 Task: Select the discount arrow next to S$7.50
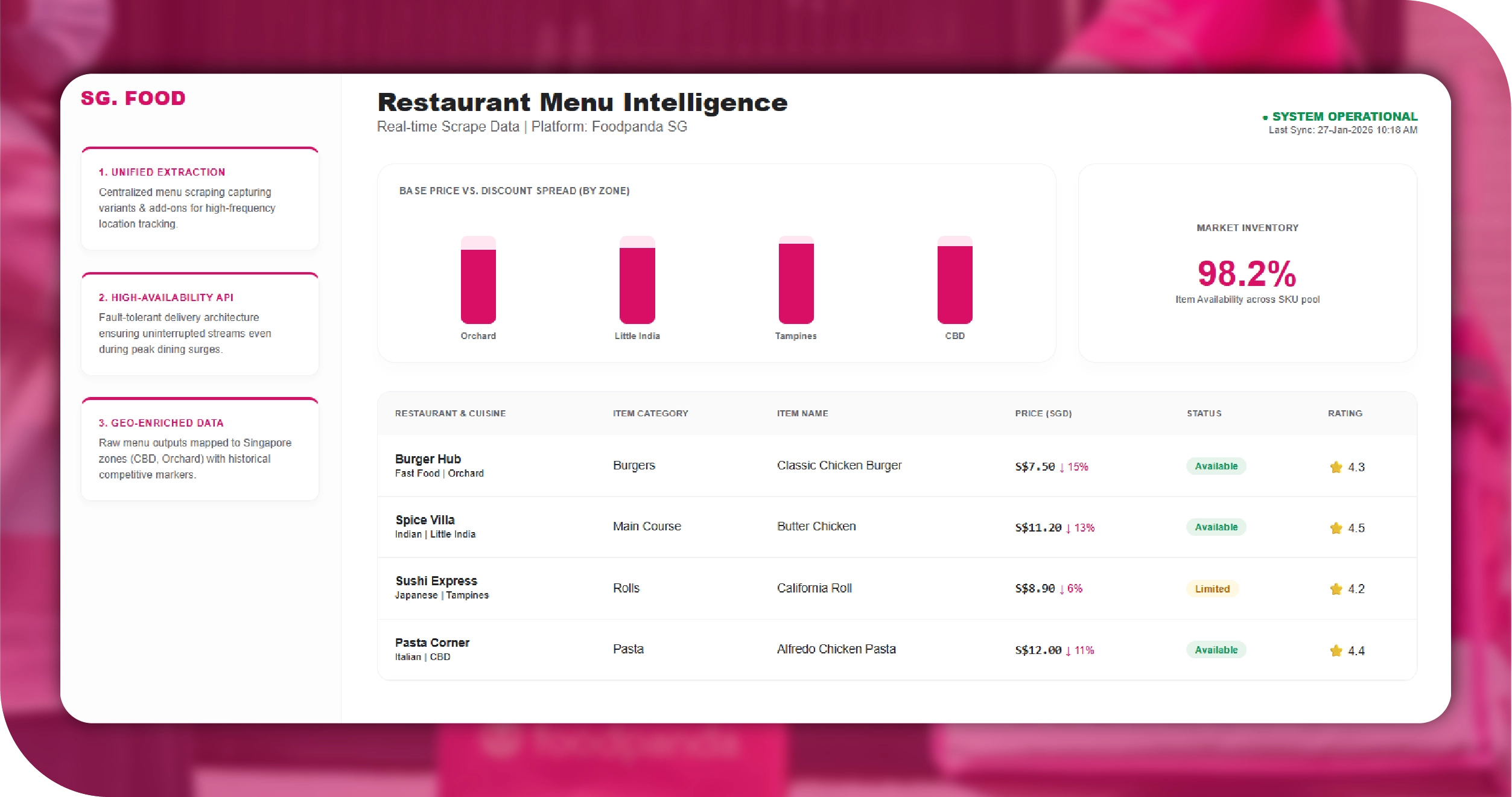pos(1063,466)
